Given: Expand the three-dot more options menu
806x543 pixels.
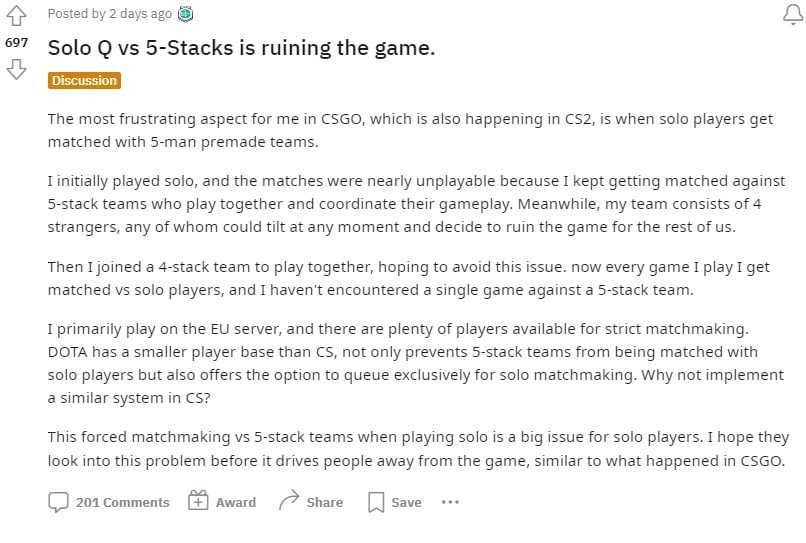Looking at the screenshot, I should tap(450, 502).
